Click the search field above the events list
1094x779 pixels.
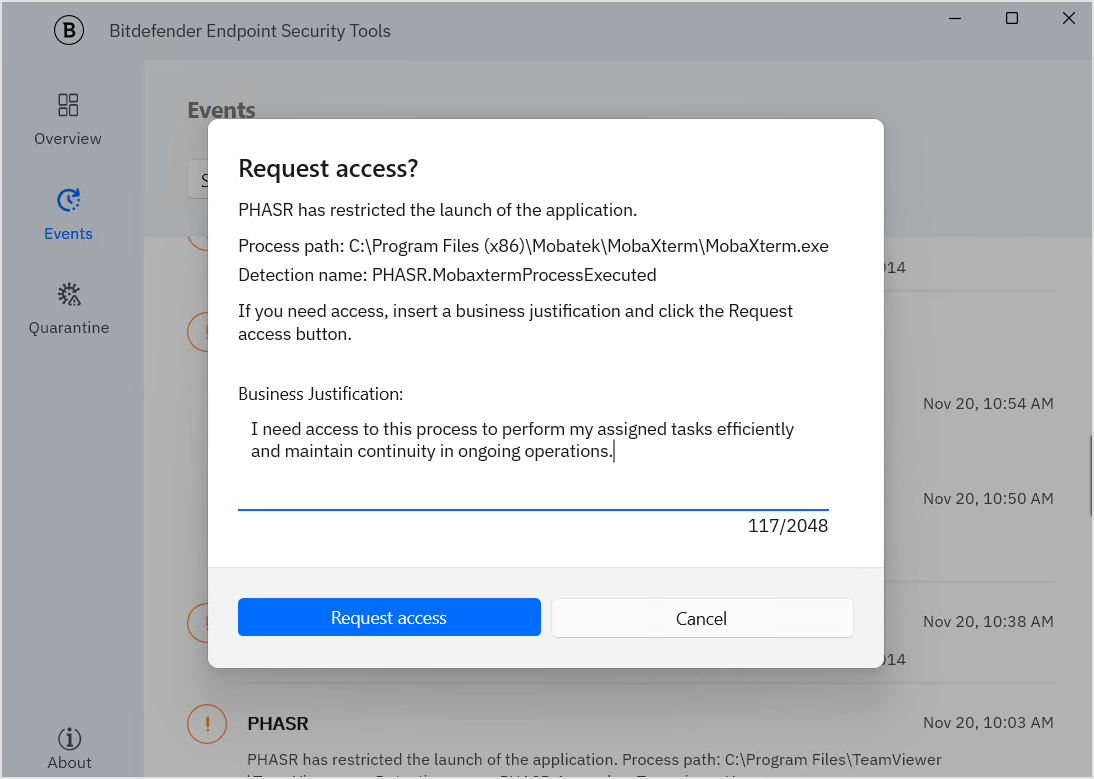point(200,179)
